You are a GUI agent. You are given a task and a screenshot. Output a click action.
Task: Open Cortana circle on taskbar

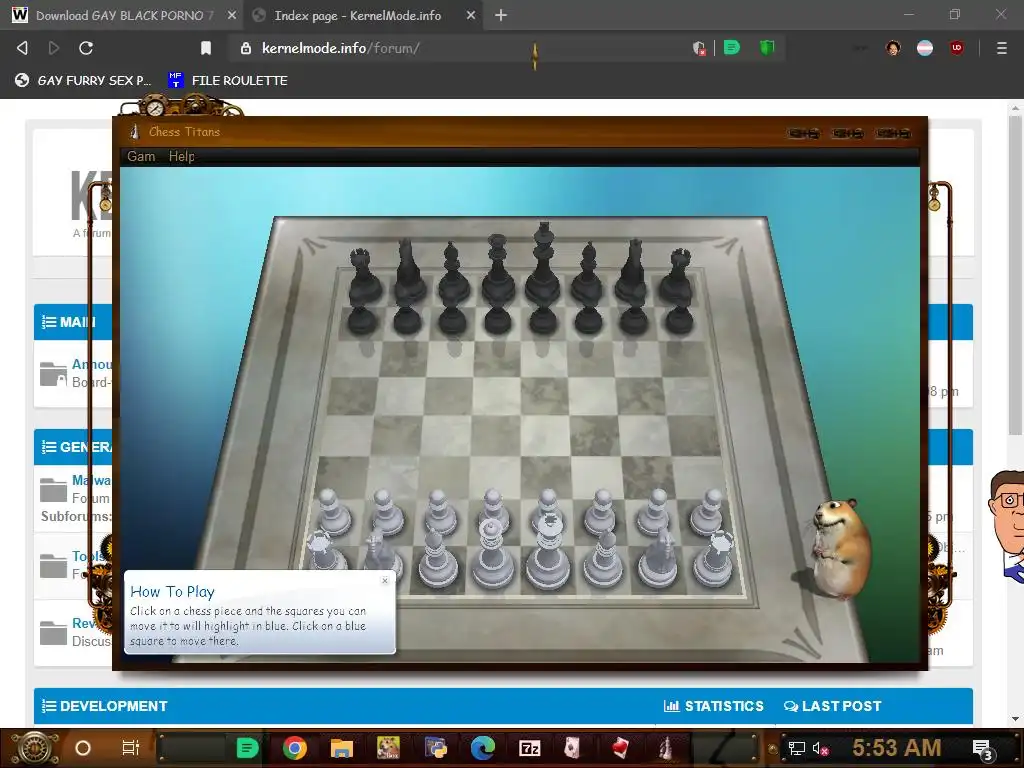pos(82,748)
